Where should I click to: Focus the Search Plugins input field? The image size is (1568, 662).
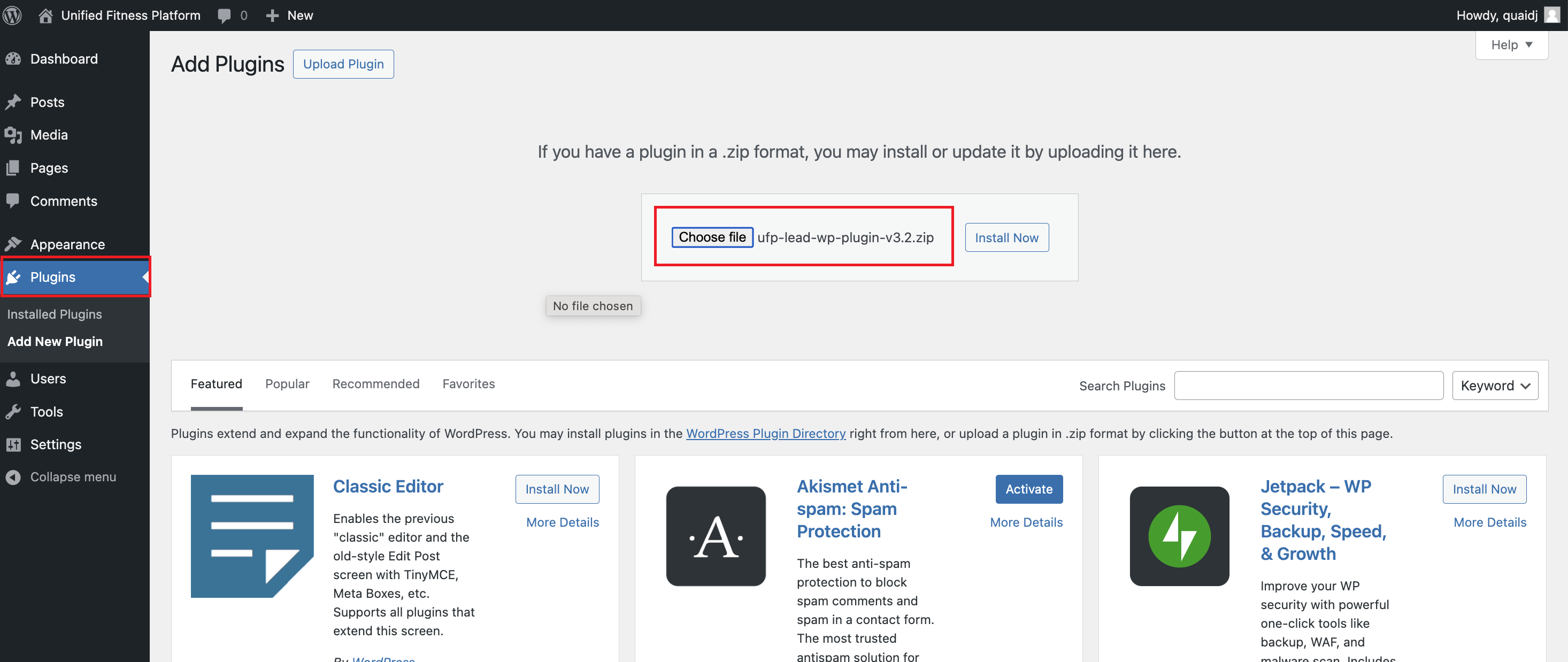pyautogui.click(x=1308, y=386)
